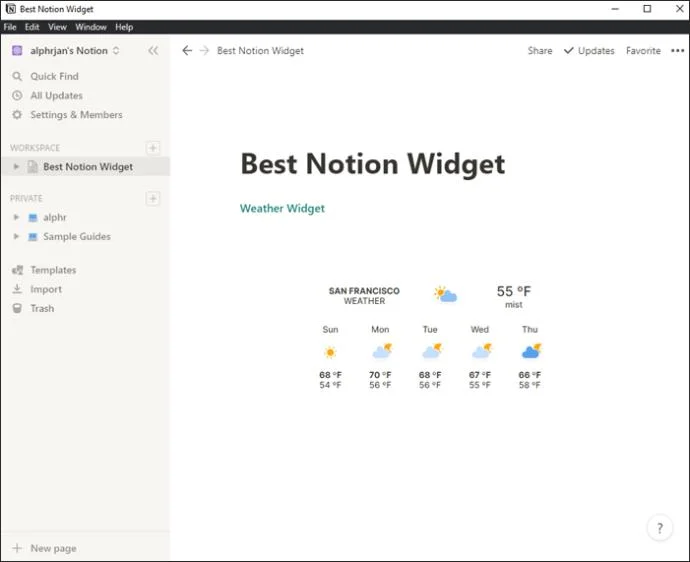
Task: Expand the Sample Guides page tree
Action: (x=16, y=237)
